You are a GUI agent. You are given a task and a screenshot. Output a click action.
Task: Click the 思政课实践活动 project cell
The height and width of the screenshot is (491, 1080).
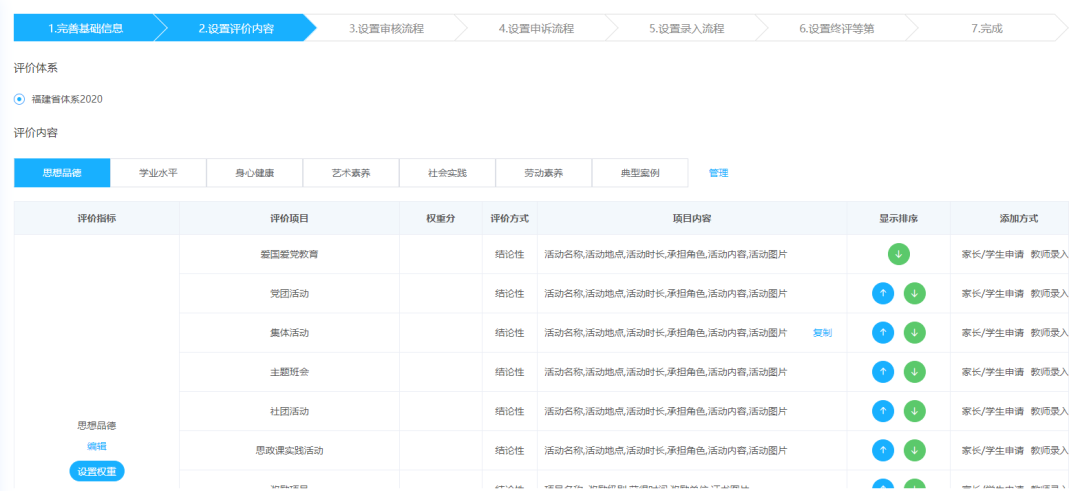[x=289, y=450]
